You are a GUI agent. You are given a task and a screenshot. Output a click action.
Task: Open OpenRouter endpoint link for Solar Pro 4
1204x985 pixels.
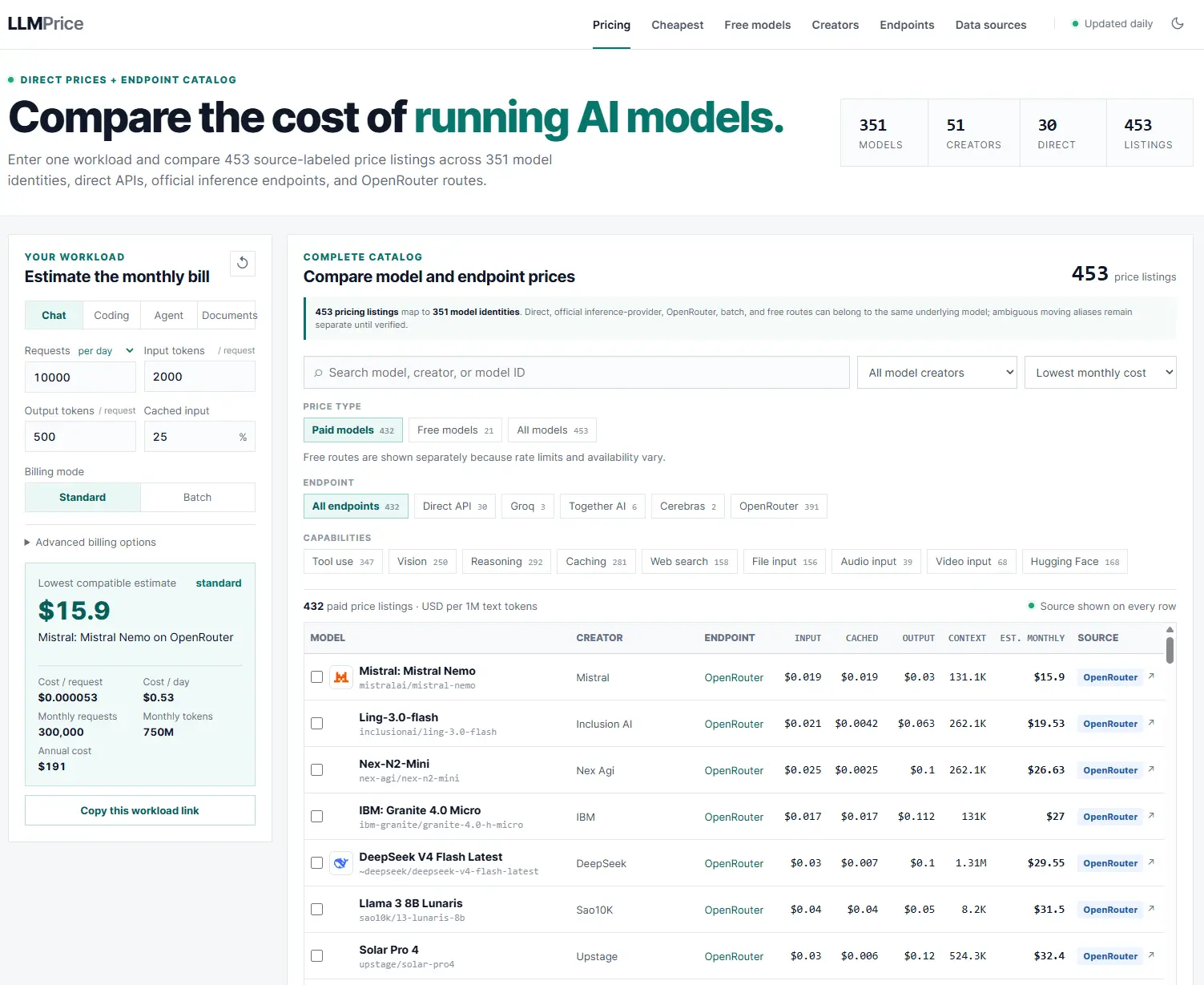tap(734, 956)
